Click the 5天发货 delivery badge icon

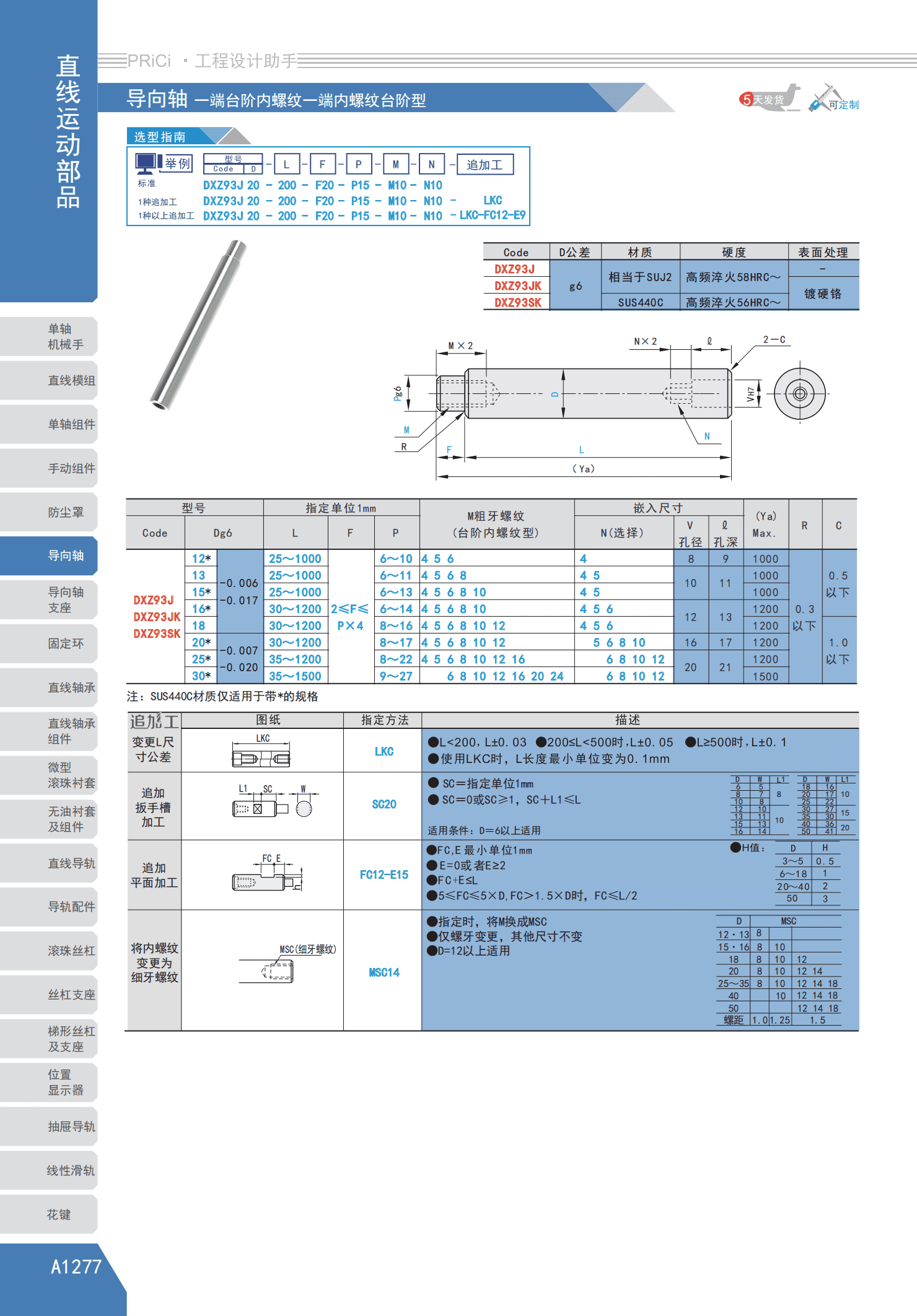(x=769, y=98)
